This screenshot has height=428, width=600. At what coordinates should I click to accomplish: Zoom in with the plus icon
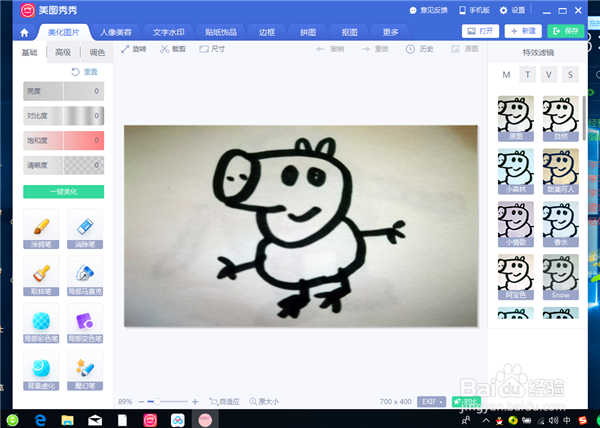pos(195,402)
